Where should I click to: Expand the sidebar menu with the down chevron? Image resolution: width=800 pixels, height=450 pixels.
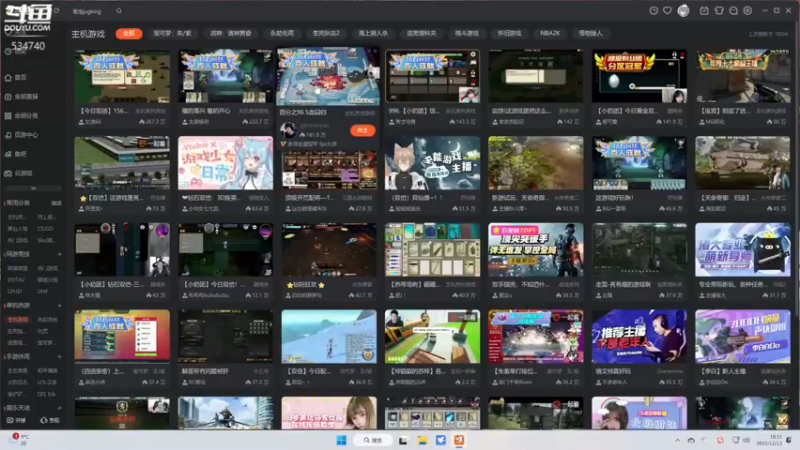click(x=33, y=188)
